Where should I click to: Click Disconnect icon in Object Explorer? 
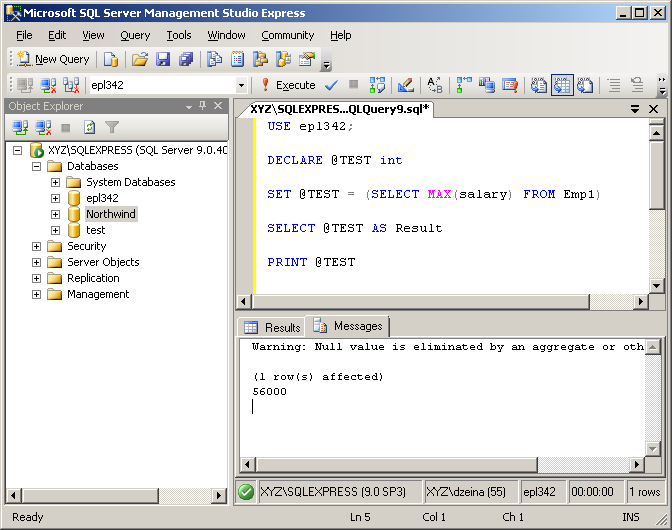tap(43, 128)
